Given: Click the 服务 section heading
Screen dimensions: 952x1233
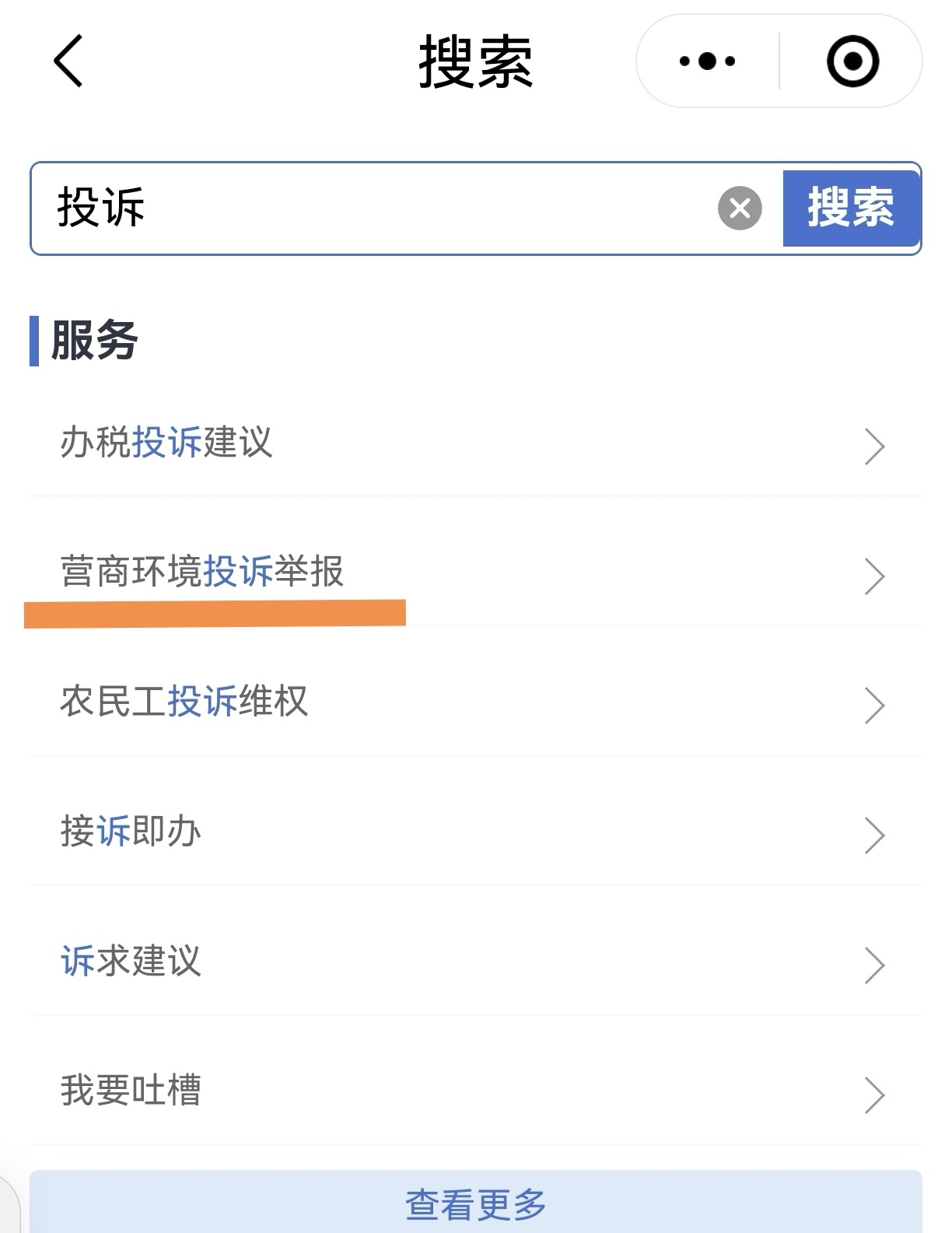Looking at the screenshot, I should click(x=94, y=341).
